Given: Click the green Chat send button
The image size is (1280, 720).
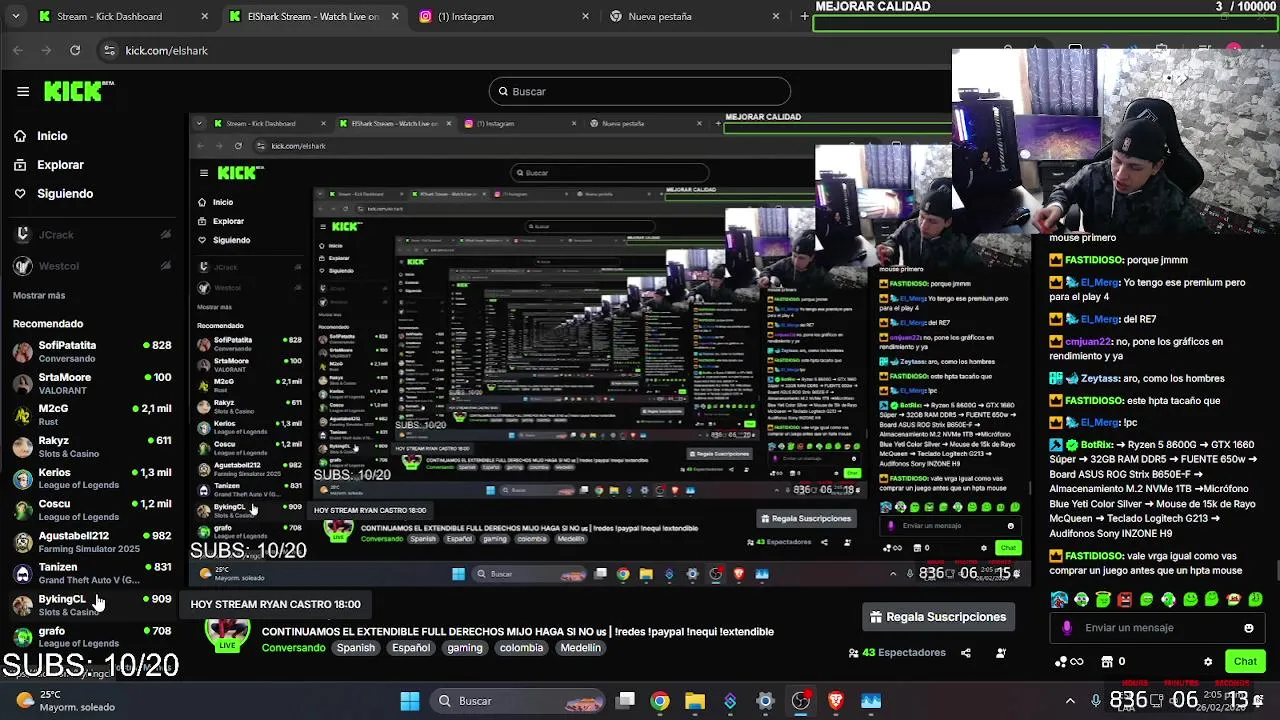Looking at the screenshot, I should [x=1245, y=661].
